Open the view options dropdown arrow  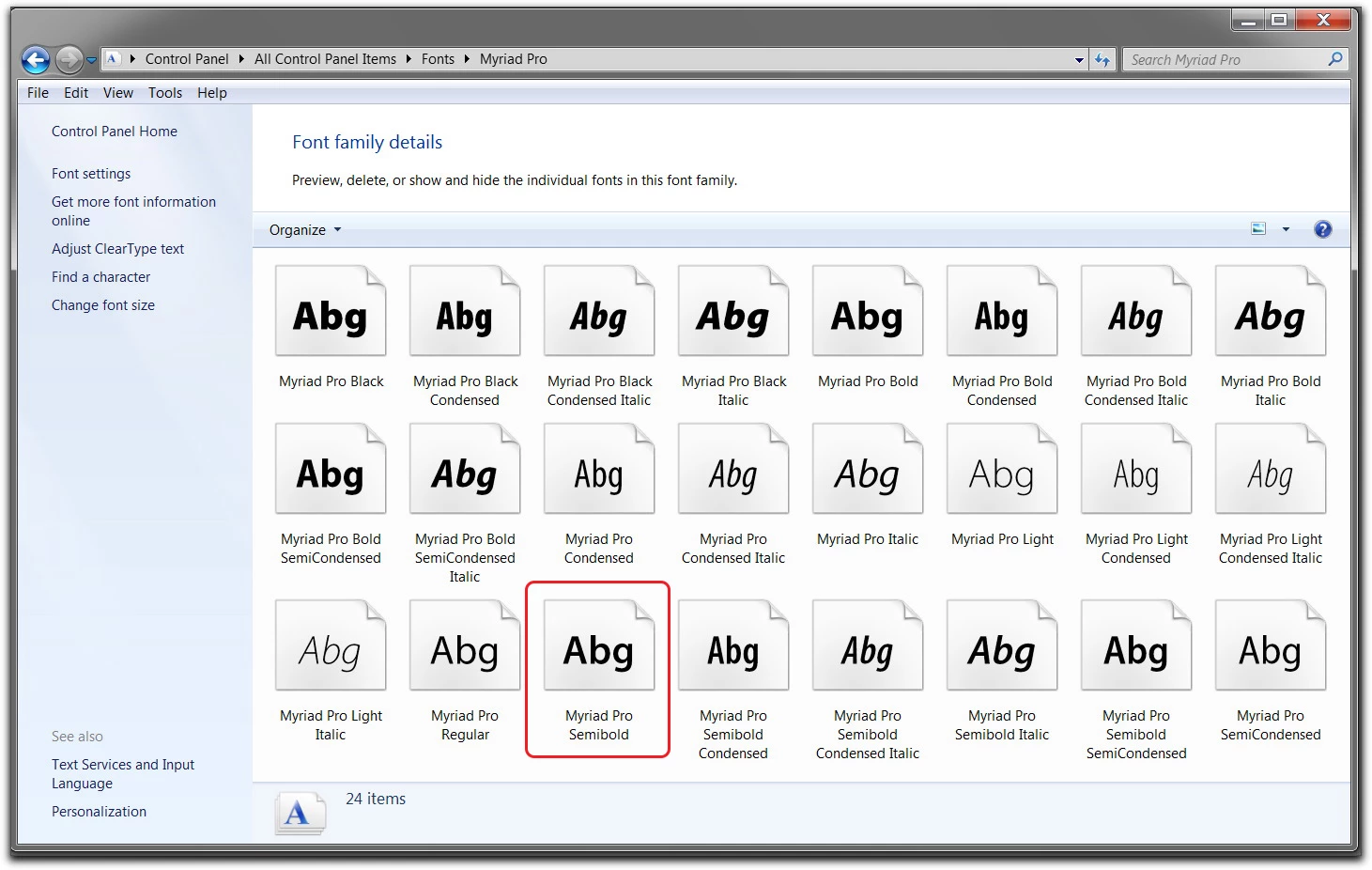(1286, 229)
